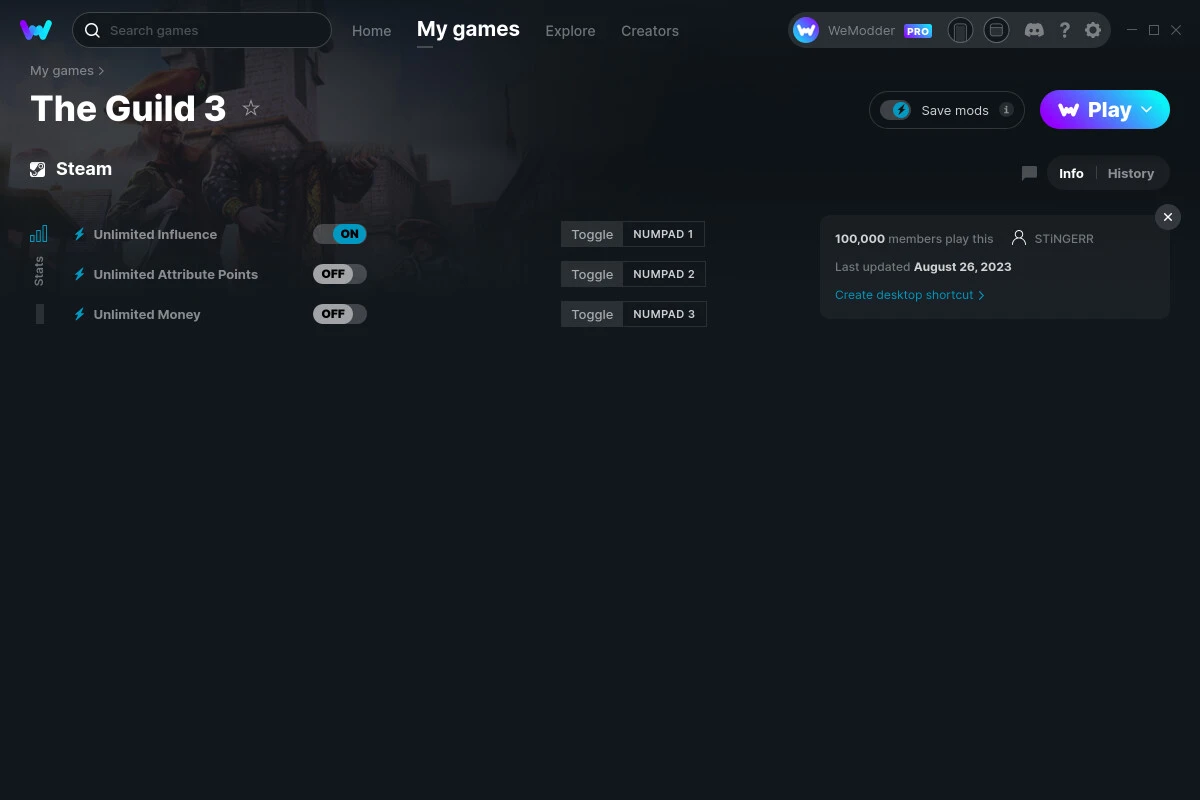Click the overlay window icon in header
This screenshot has height=800, width=1200.
click(x=996, y=30)
